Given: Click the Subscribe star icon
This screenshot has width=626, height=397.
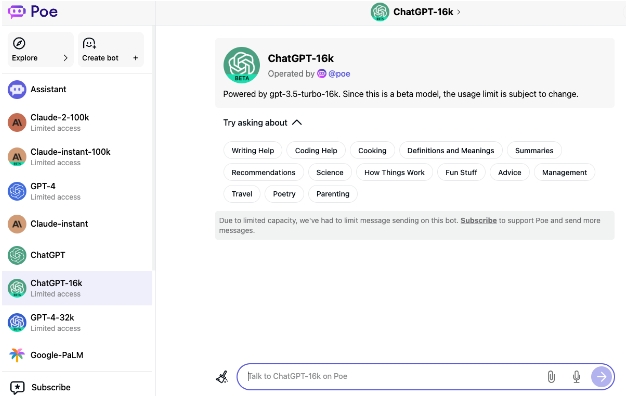Looking at the screenshot, I should 17,387.
